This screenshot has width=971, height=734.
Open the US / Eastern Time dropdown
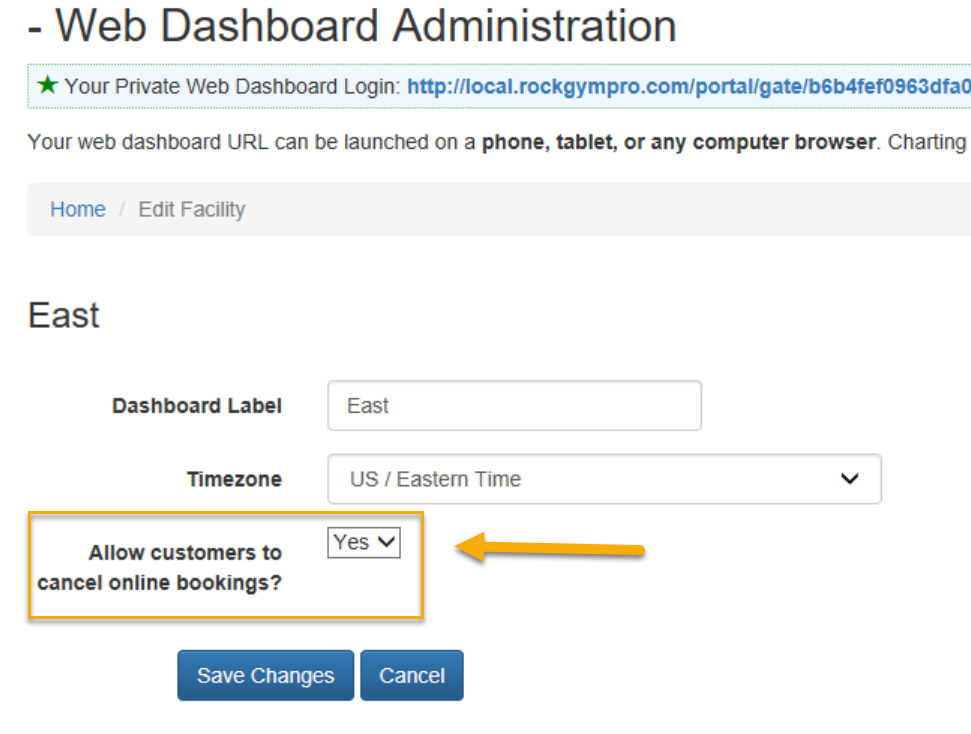click(604, 479)
